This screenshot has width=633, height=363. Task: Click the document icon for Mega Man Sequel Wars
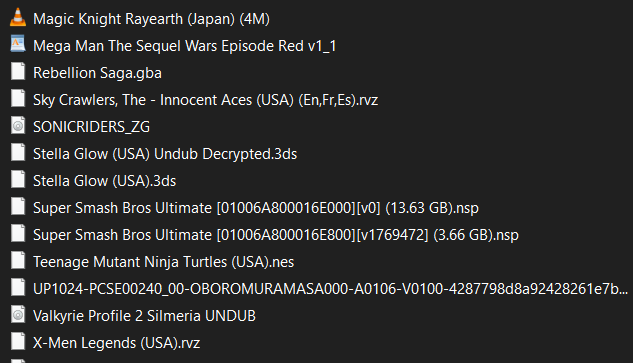click(x=18, y=45)
